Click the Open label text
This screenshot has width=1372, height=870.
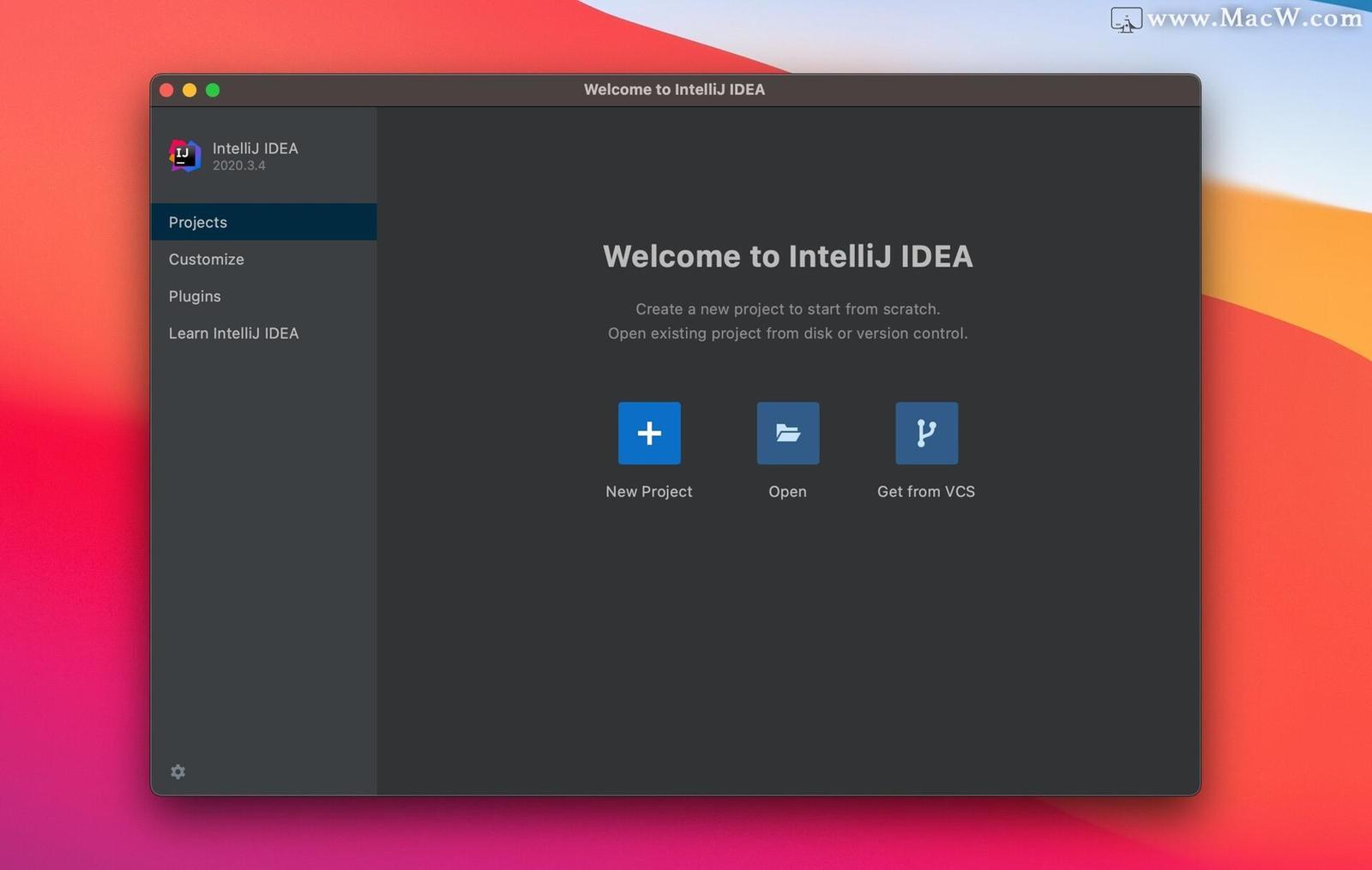(787, 491)
